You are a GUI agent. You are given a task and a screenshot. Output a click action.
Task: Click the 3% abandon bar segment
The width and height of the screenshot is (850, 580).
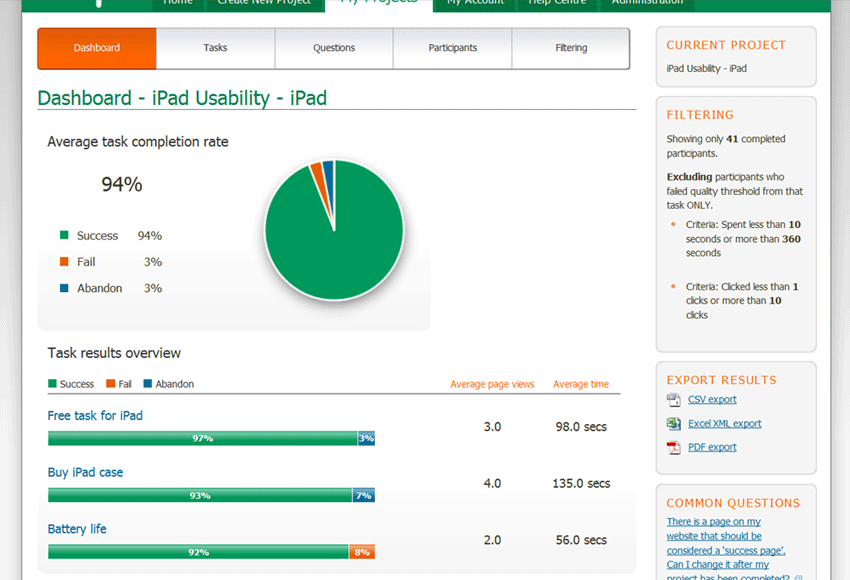pos(366,439)
